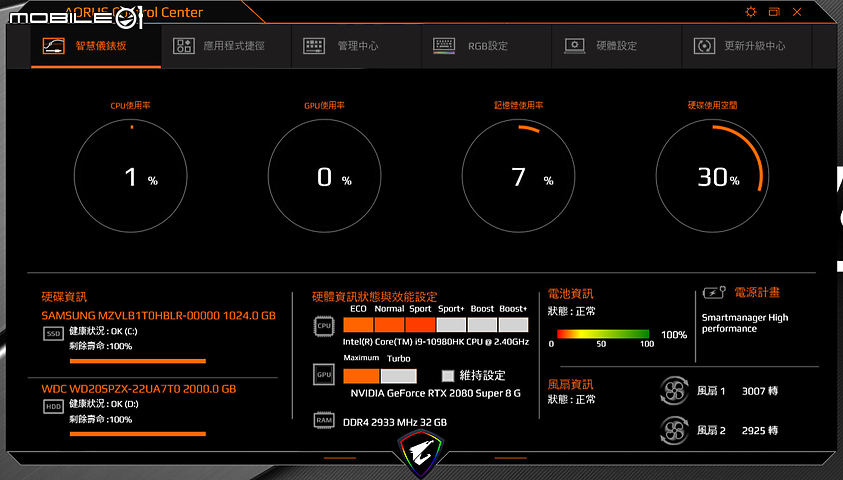Click the battery 100% value
This screenshot has width=843, height=480.
pos(674,335)
